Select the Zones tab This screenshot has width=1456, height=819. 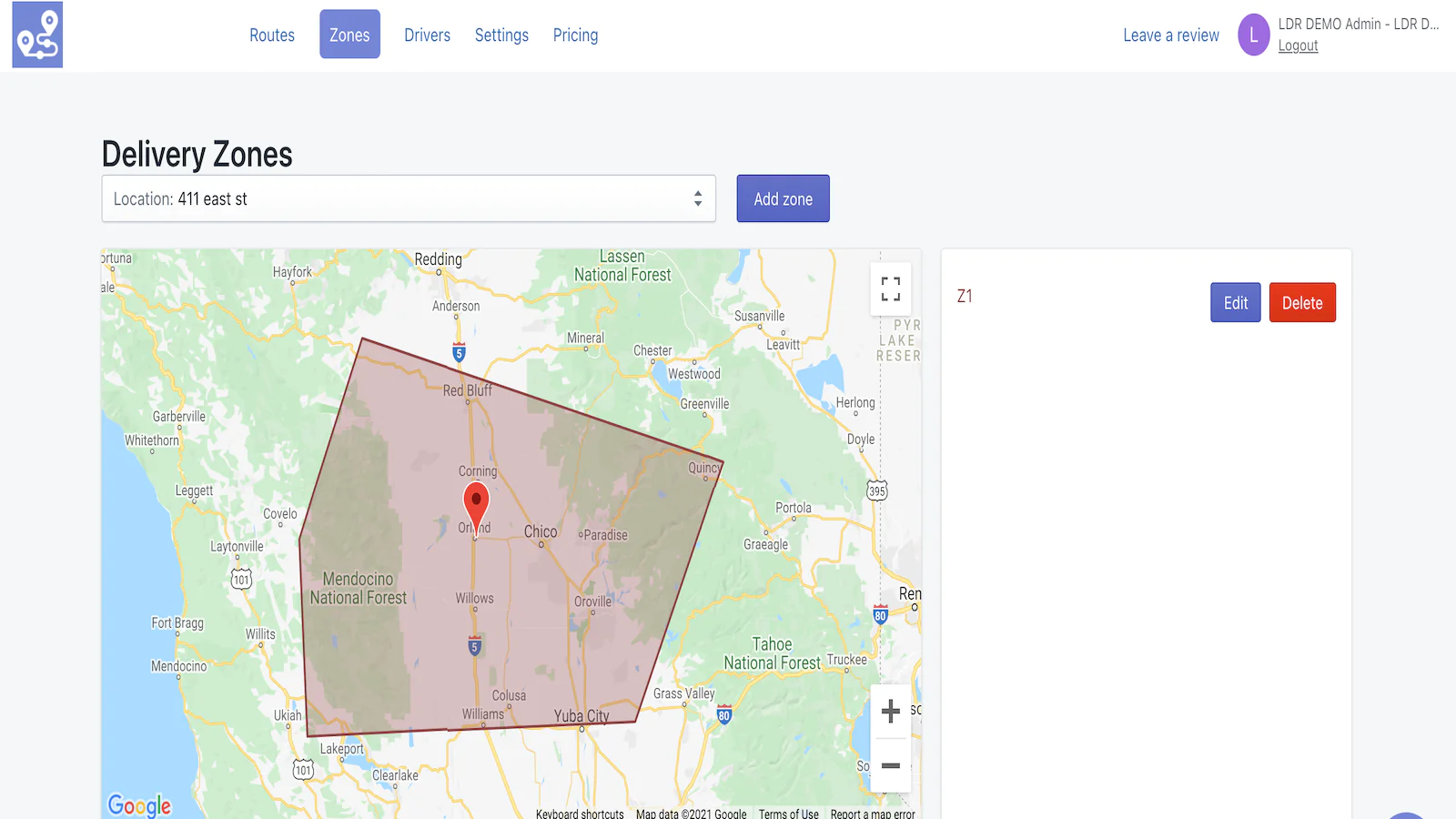pyautogui.click(x=349, y=35)
